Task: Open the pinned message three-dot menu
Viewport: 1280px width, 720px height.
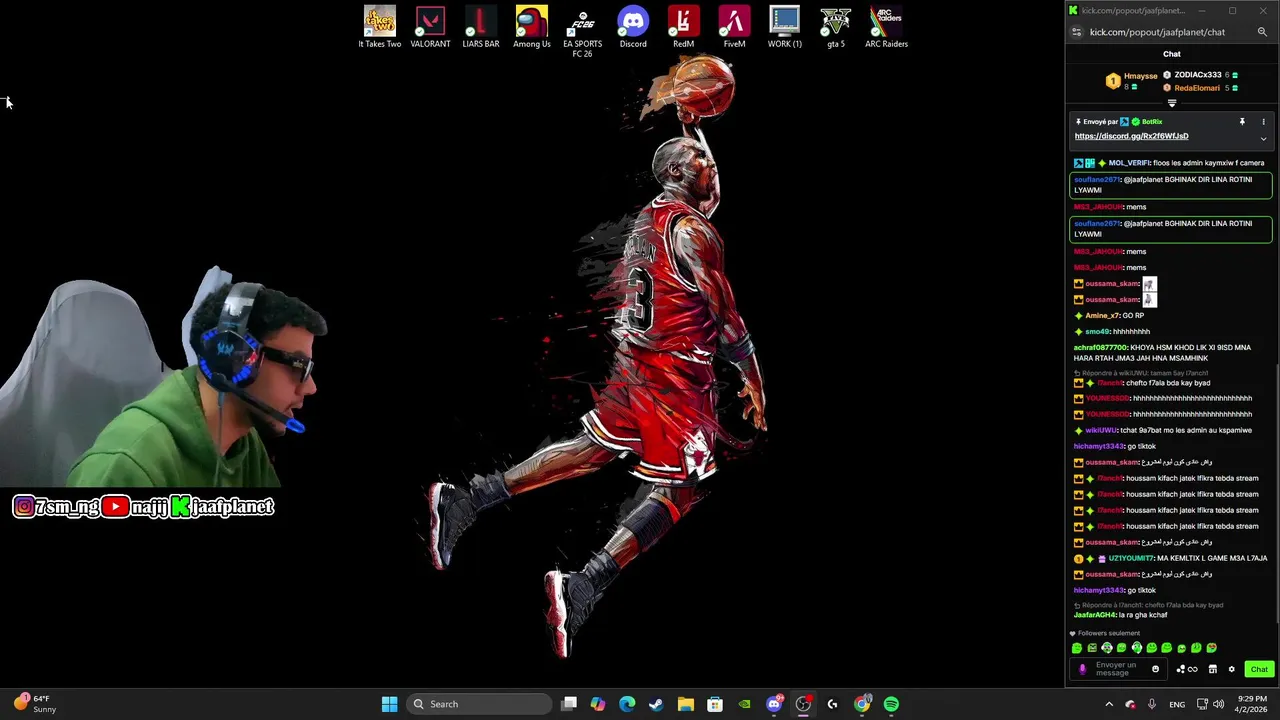Action: click(x=1263, y=122)
